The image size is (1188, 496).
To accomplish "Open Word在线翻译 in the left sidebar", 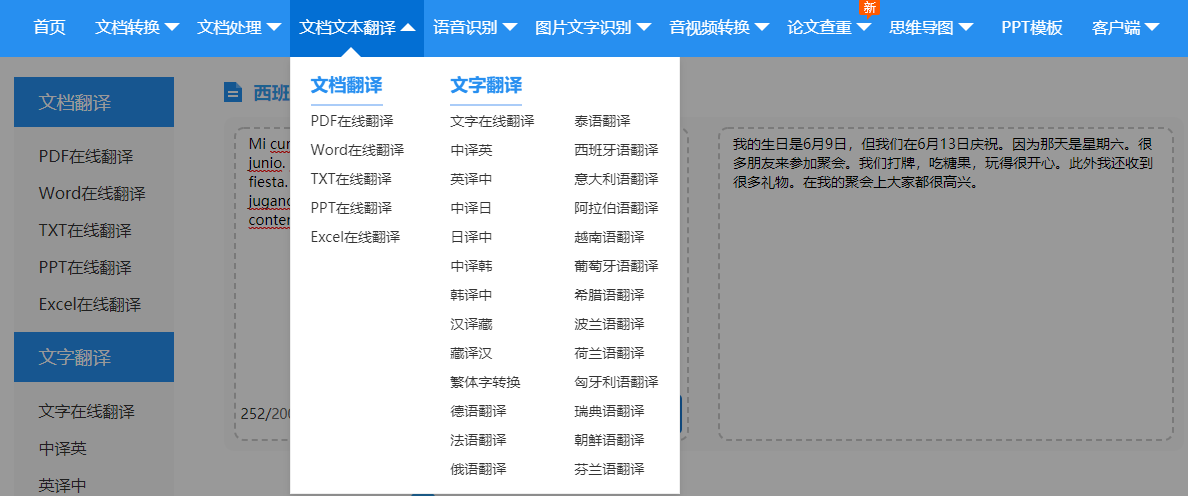I will tap(92, 194).
